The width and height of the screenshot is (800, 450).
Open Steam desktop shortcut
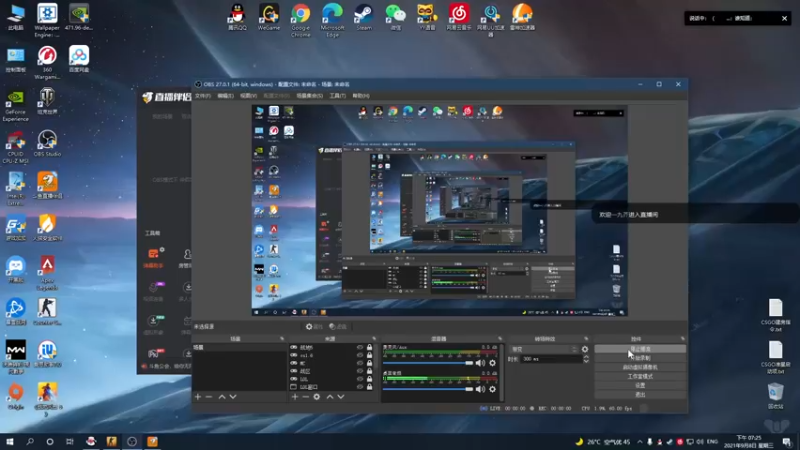coord(364,17)
